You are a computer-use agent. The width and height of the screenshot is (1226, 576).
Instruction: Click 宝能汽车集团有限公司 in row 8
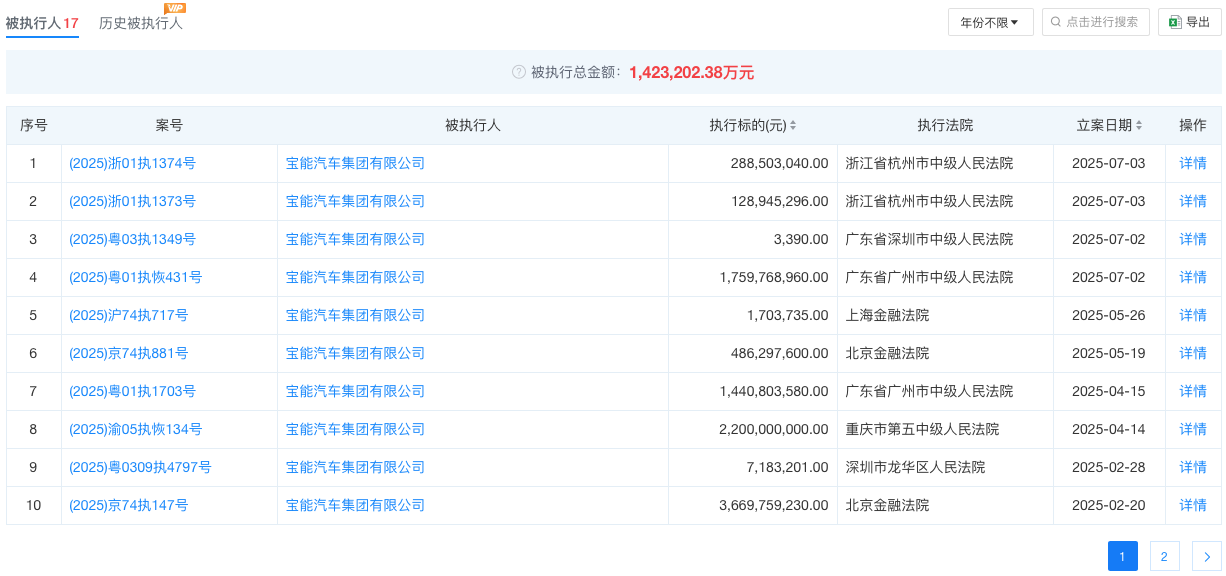pos(355,429)
